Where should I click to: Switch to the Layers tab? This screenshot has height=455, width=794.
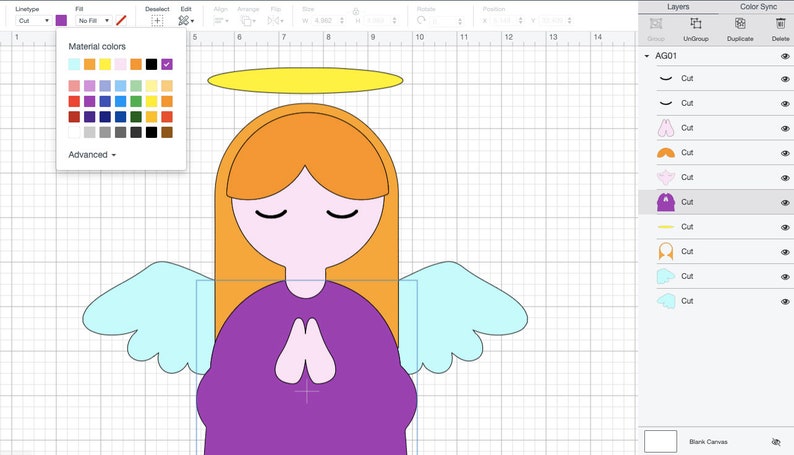pos(678,7)
